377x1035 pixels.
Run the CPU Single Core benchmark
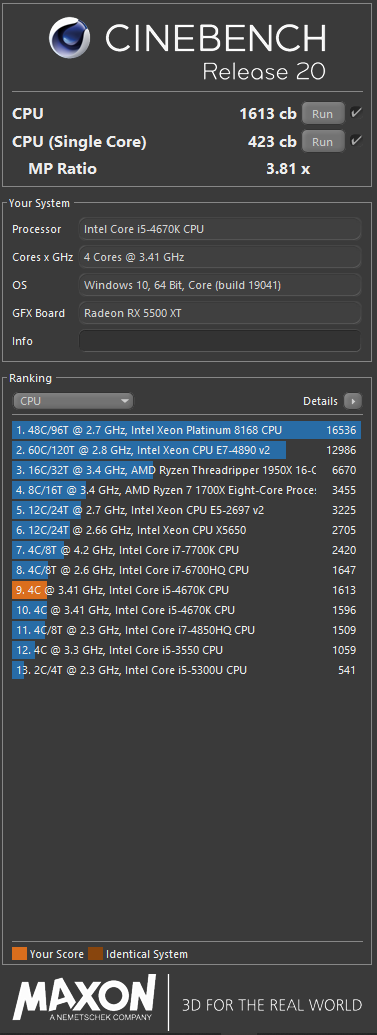(x=323, y=141)
